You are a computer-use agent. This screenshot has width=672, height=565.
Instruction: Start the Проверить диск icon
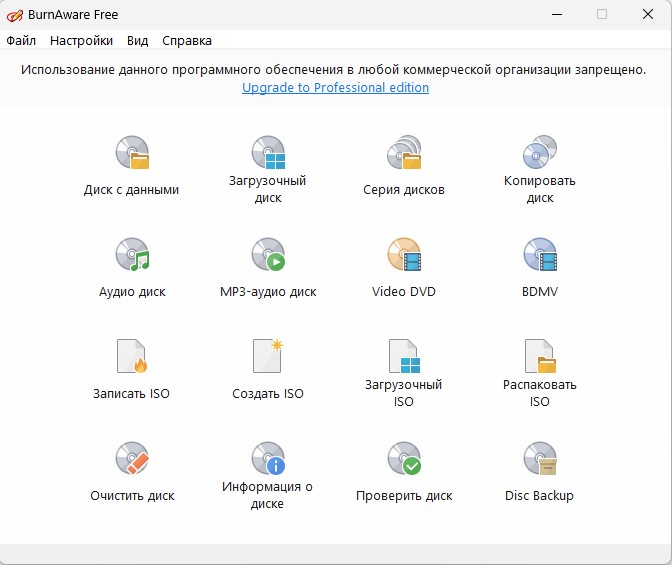tap(404, 458)
